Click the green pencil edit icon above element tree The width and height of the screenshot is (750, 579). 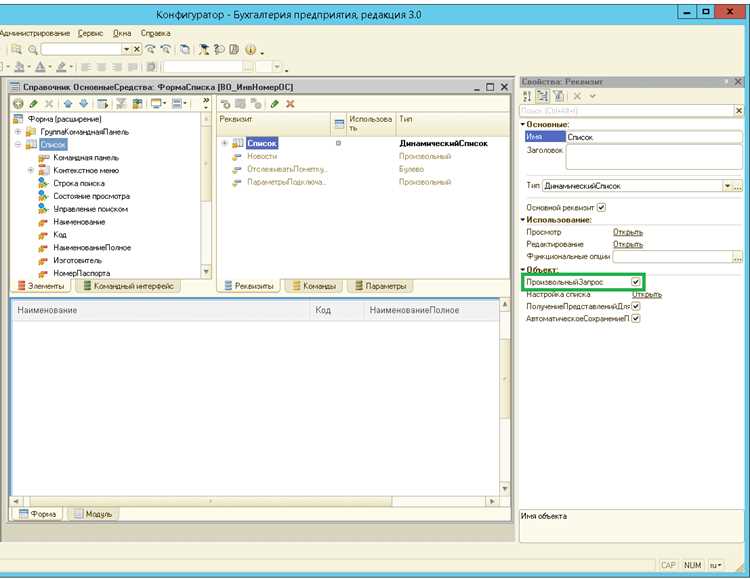click(33, 103)
